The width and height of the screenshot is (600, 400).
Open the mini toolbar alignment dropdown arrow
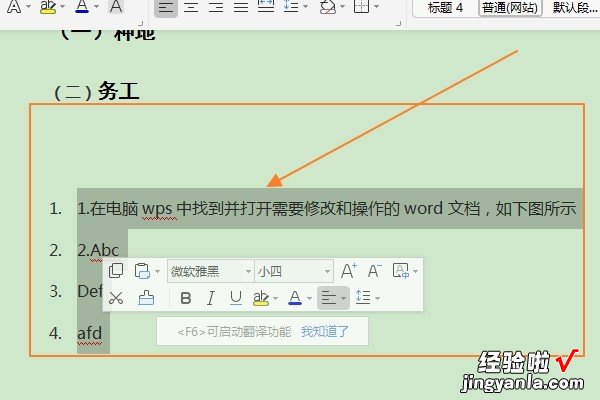pos(344,298)
